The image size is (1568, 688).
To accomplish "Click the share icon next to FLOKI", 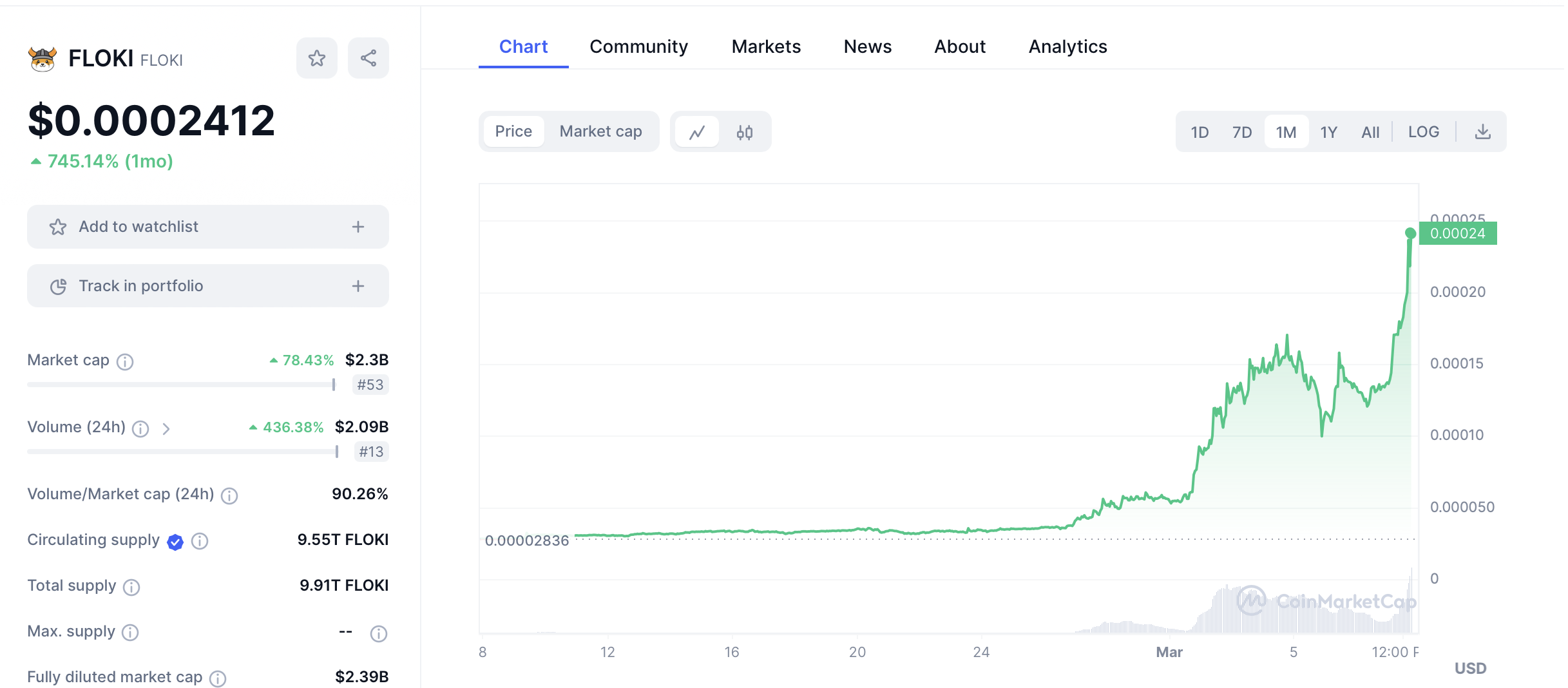I will pyautogui.click(x=368, y=59).
